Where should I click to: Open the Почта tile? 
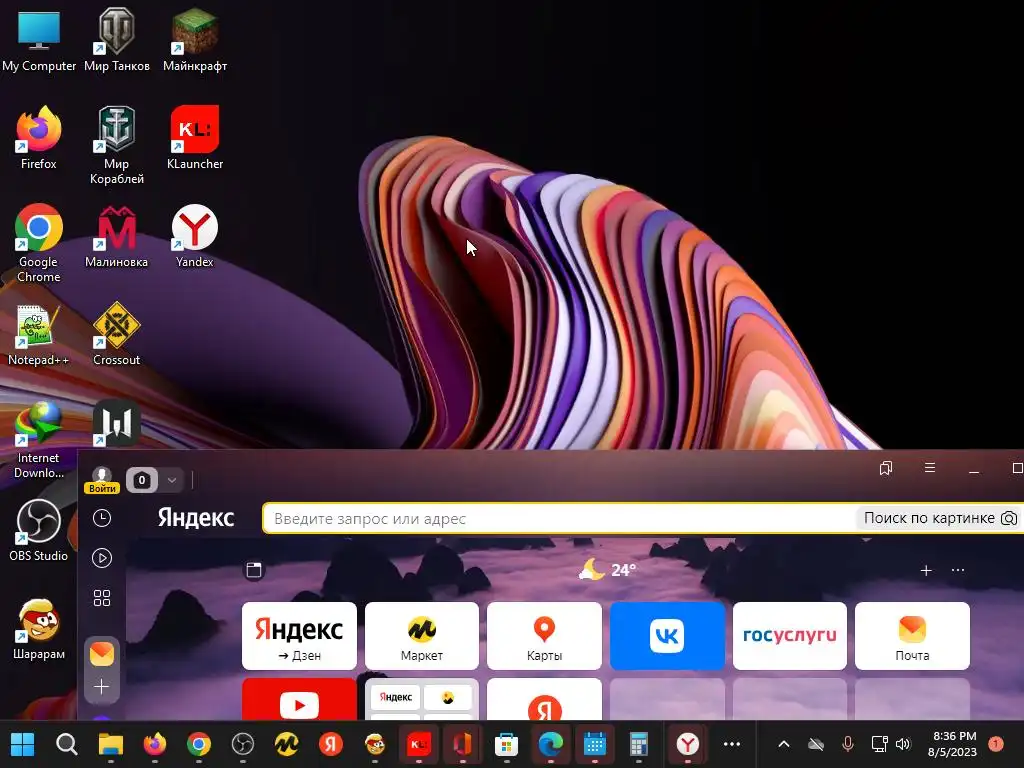click(x=912, y=636)
